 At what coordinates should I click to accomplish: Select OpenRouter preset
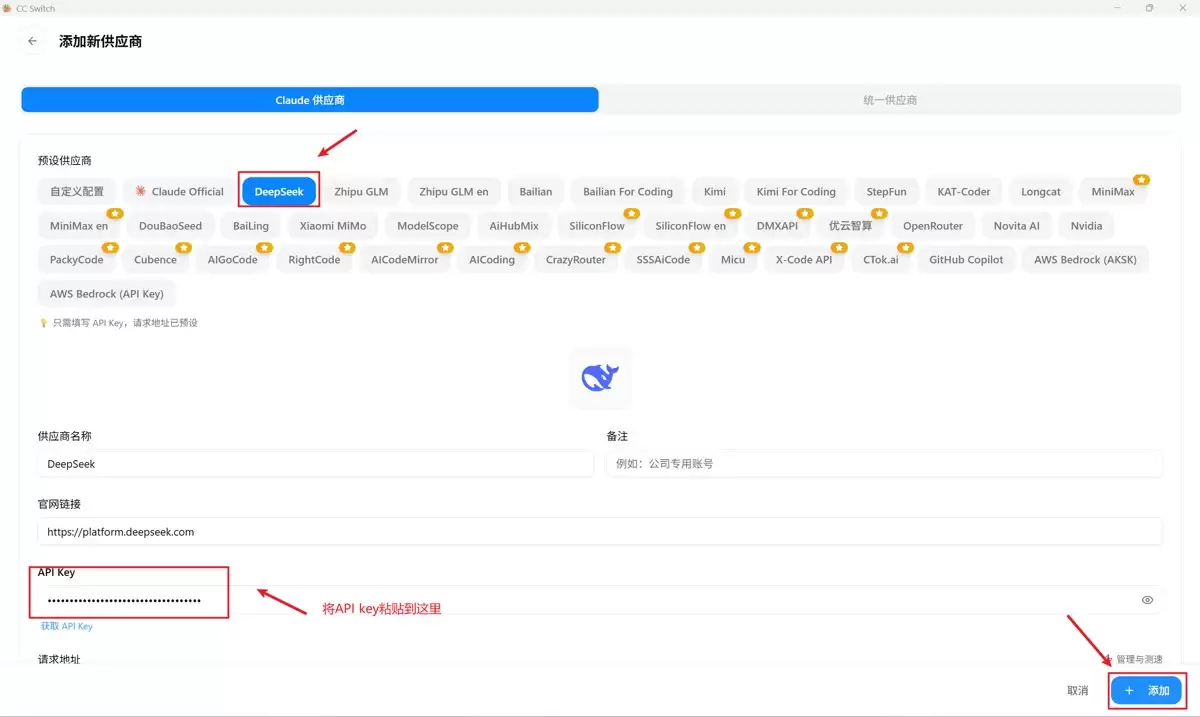point(933,226)
